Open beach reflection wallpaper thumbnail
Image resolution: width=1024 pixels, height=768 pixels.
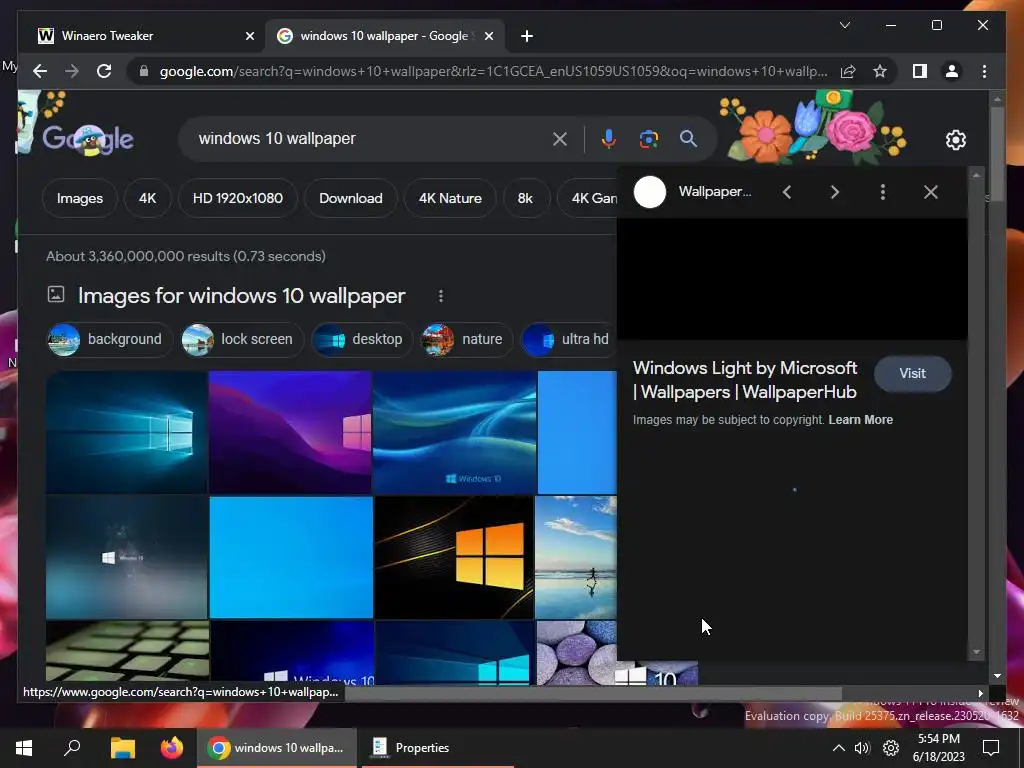pyautogui.click(x=576, y=557)
